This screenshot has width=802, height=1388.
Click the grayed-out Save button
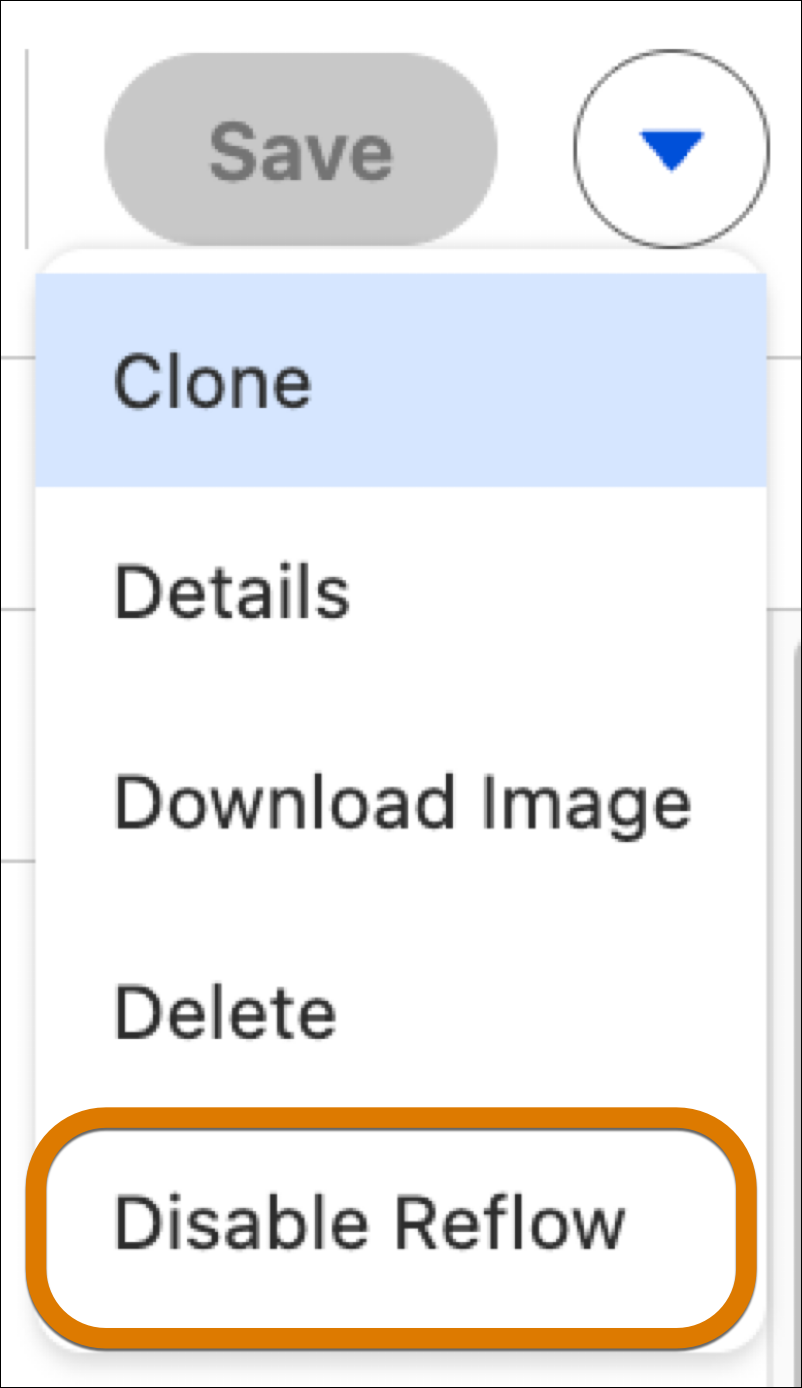[301, 150]
